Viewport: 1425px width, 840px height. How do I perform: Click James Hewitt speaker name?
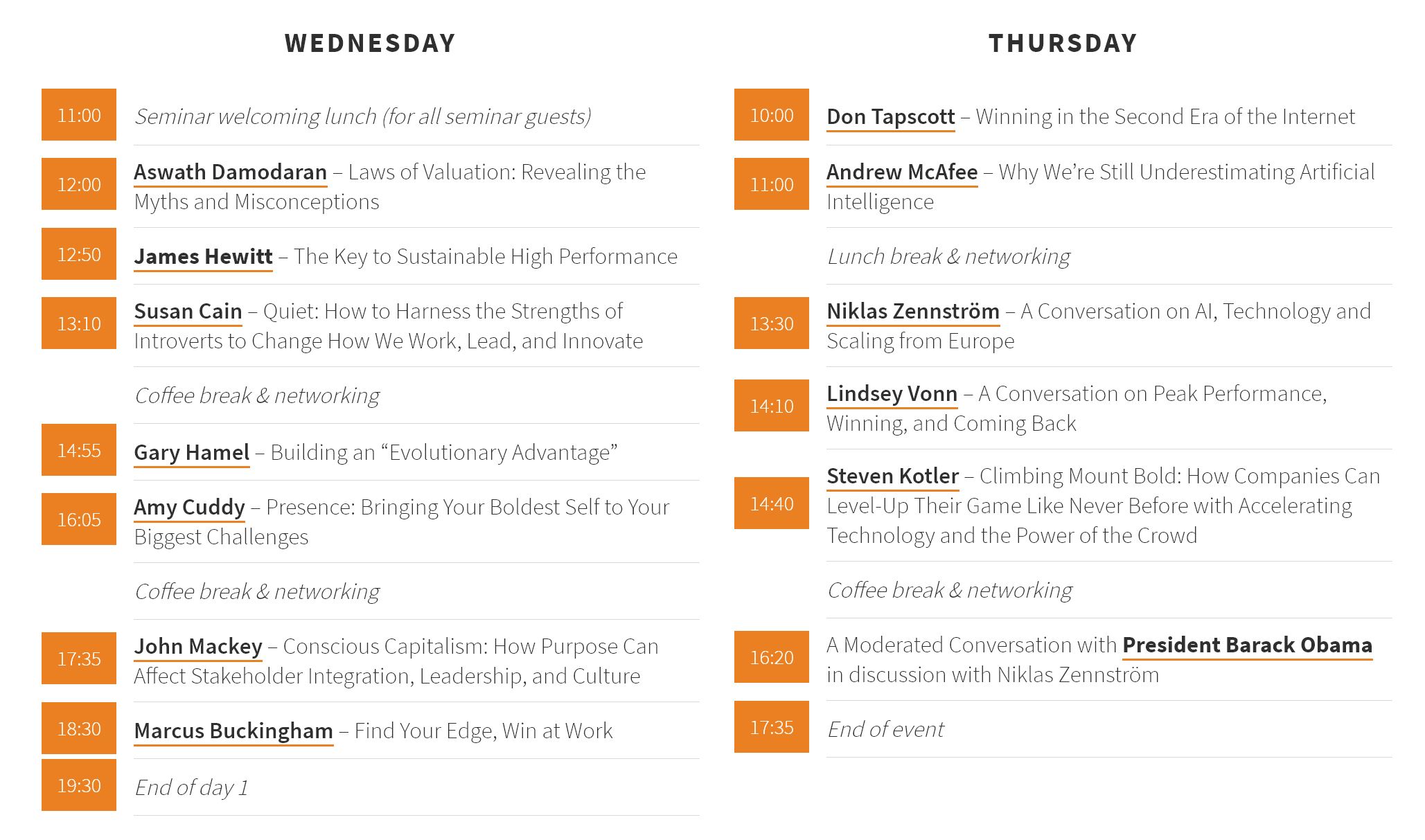tap(203, 257)
